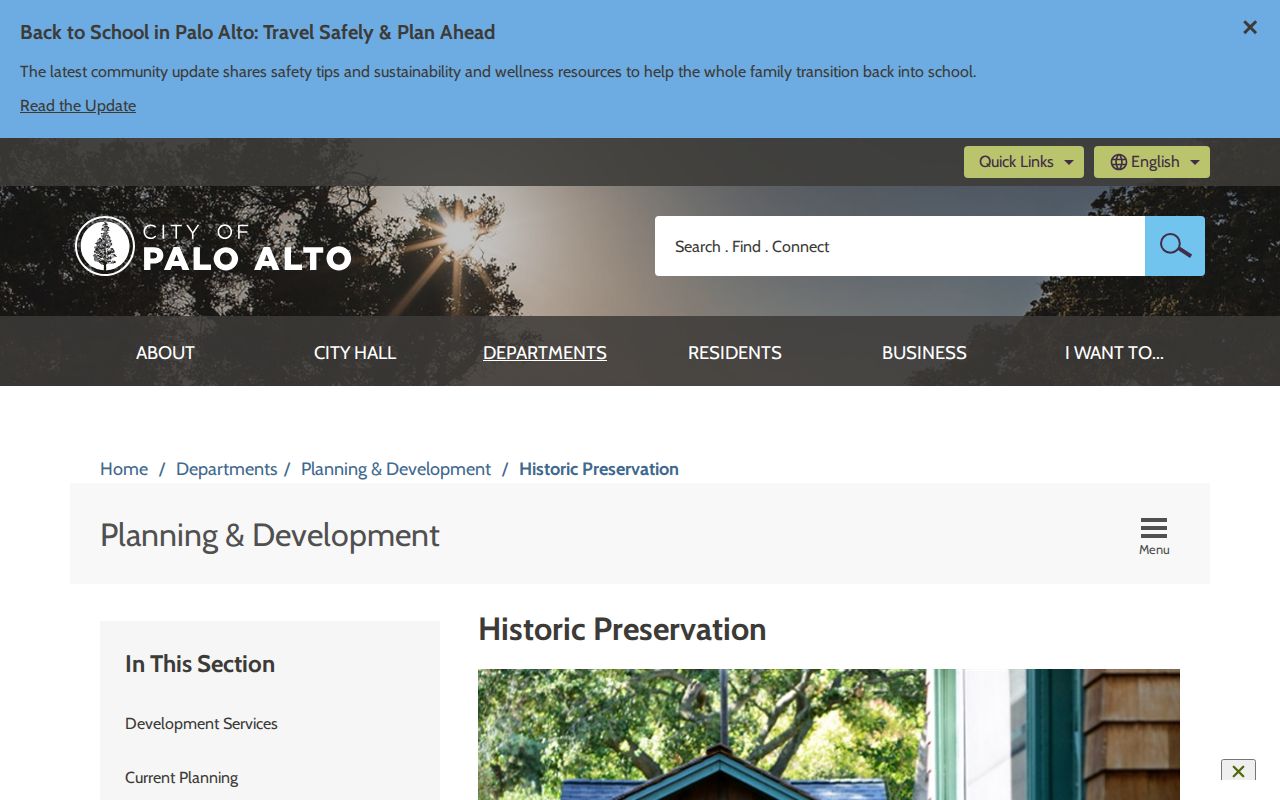Screen dimensions: 1280x800
Task: Click the Back to School banner headline
Action: (257, 32)
